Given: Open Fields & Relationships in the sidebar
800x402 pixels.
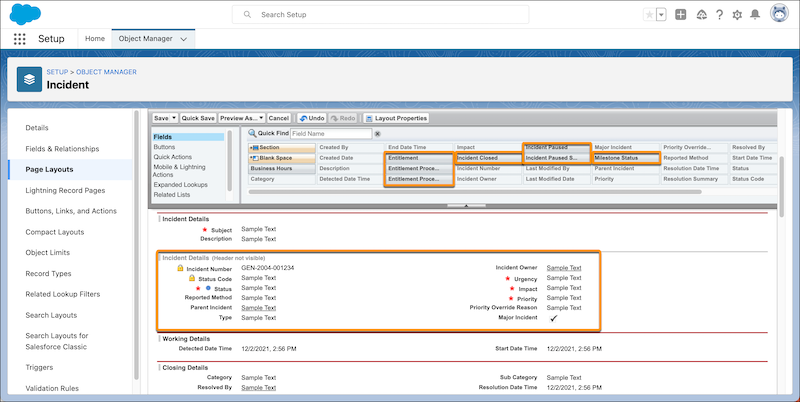Looking at the screenshot, I should (x=62, y=148).
